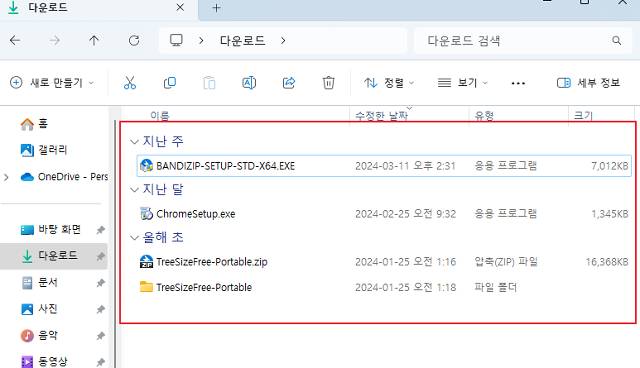This screenshot has height=368, width=640.
Task: Select ChromeSetup.exe file name
Action: click(x=196, y=214)
